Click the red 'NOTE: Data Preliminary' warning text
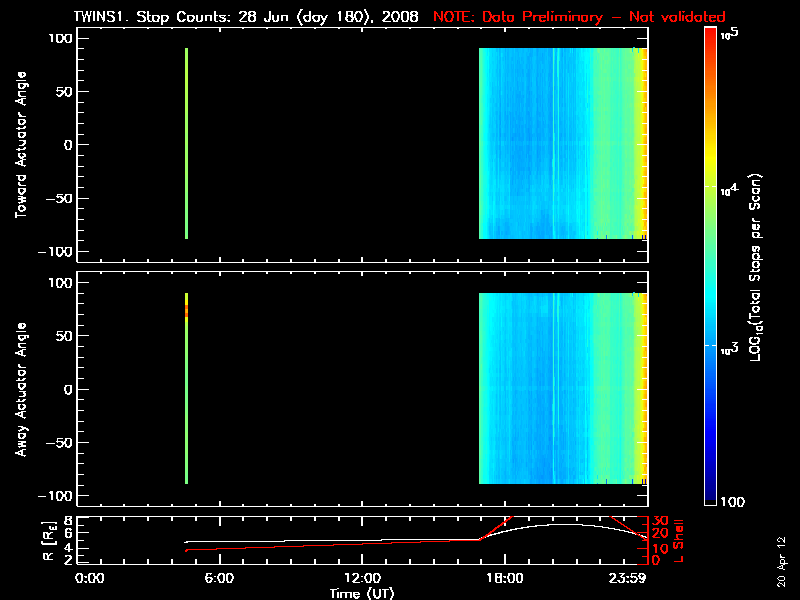The height and width of the screenshot is (600, 800). tap(579, 17)
